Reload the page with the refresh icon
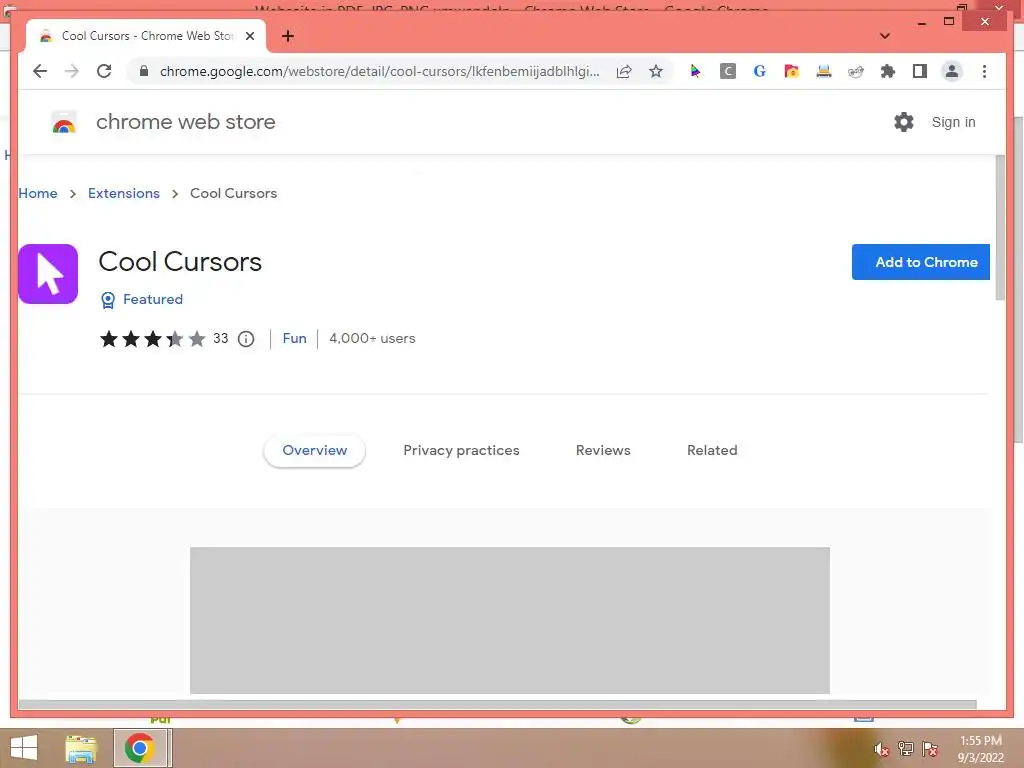This screenshot has height=768, width=1024. click(x=104, y=71)
